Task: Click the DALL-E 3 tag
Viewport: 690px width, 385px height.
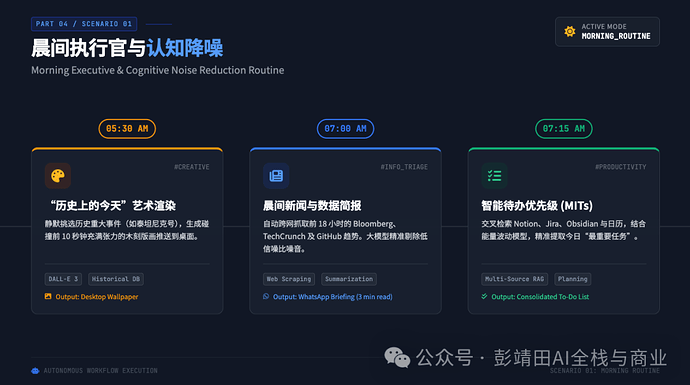Action: [x=63, y=279]
